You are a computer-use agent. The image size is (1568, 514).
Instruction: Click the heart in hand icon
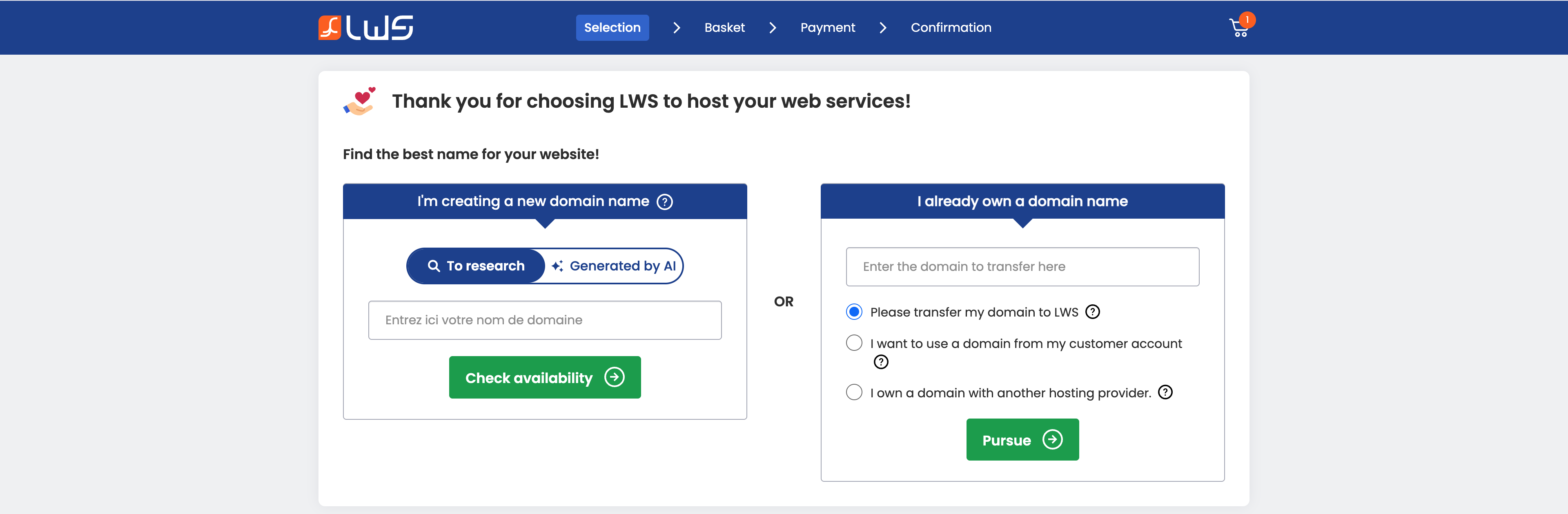[360, 101]
